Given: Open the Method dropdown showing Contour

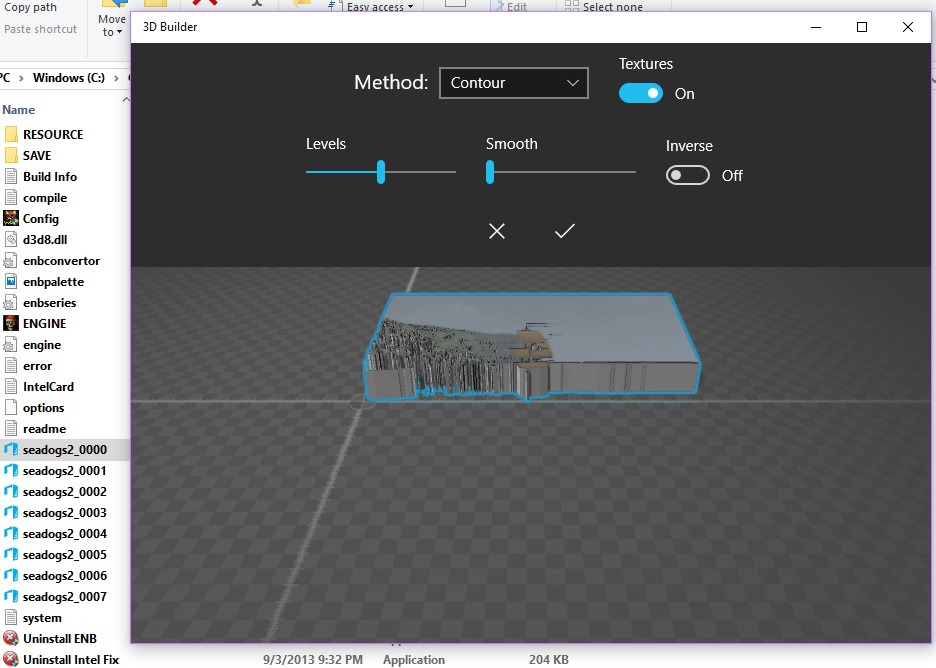Looking at the screenshot, I should tap(513, 83).
